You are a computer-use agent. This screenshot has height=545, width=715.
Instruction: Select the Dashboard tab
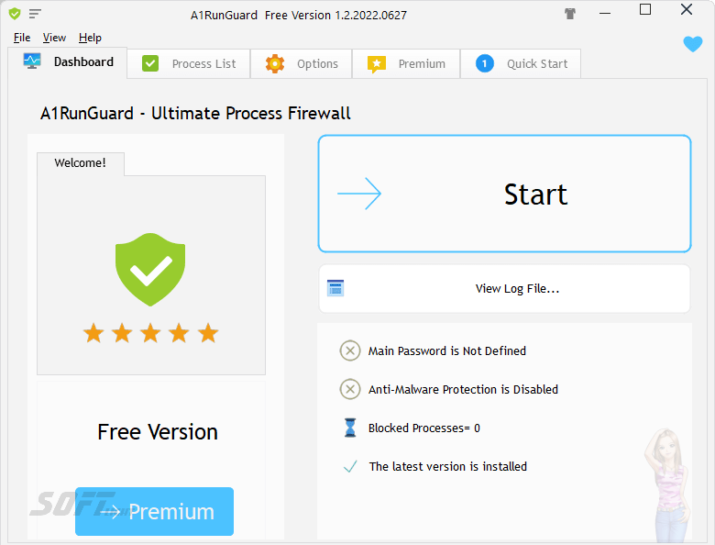pos(68,62)
